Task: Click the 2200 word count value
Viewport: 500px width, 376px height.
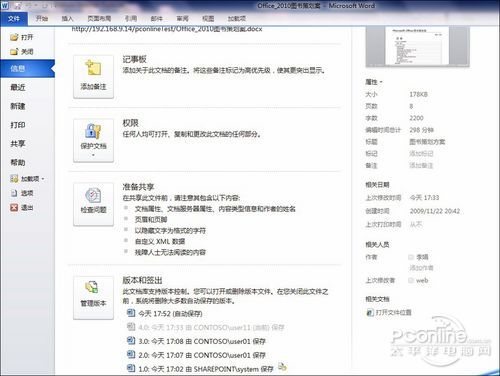Action: pos(416,118)
